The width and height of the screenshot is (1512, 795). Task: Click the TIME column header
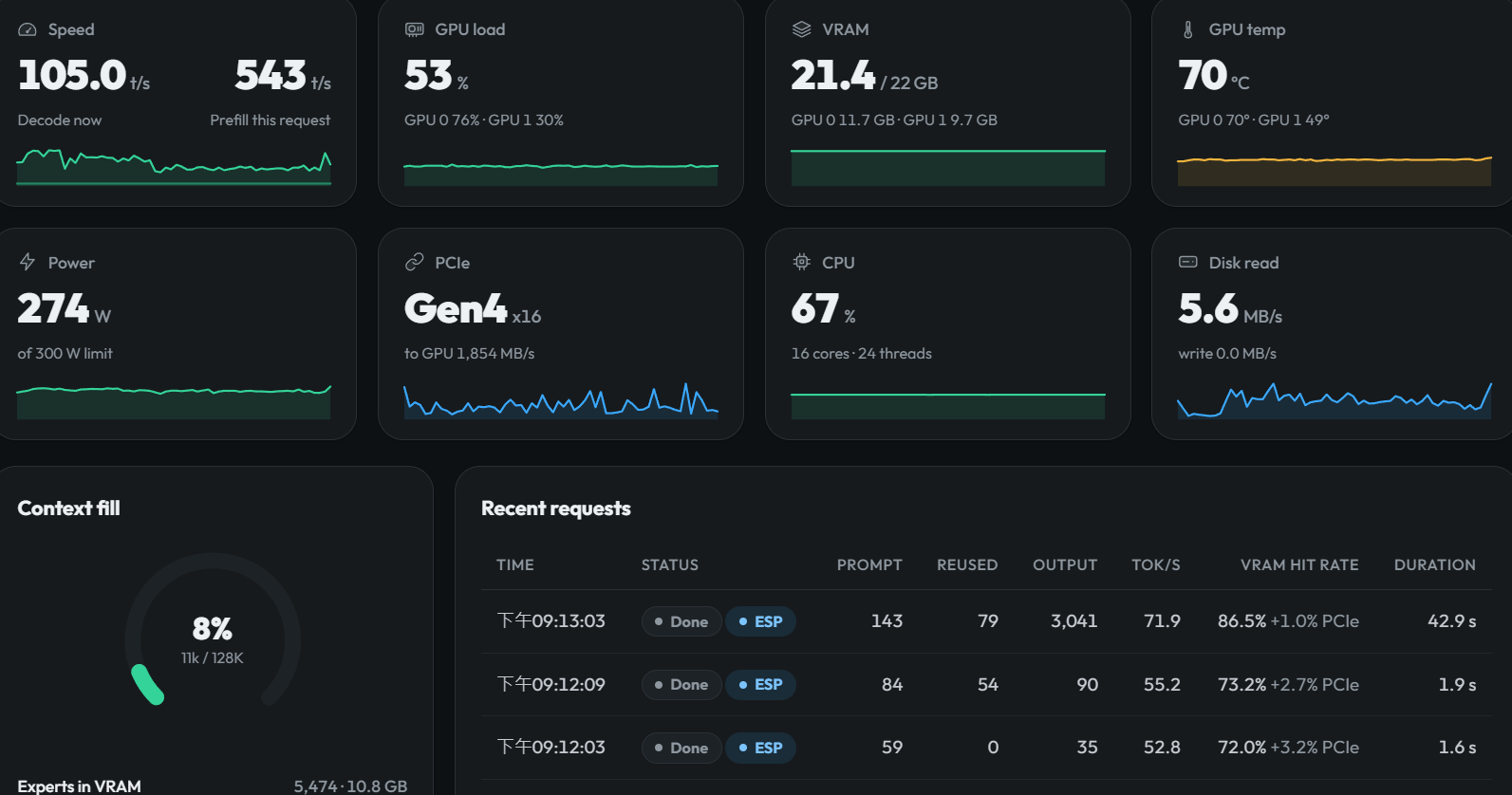pos(515,564)
